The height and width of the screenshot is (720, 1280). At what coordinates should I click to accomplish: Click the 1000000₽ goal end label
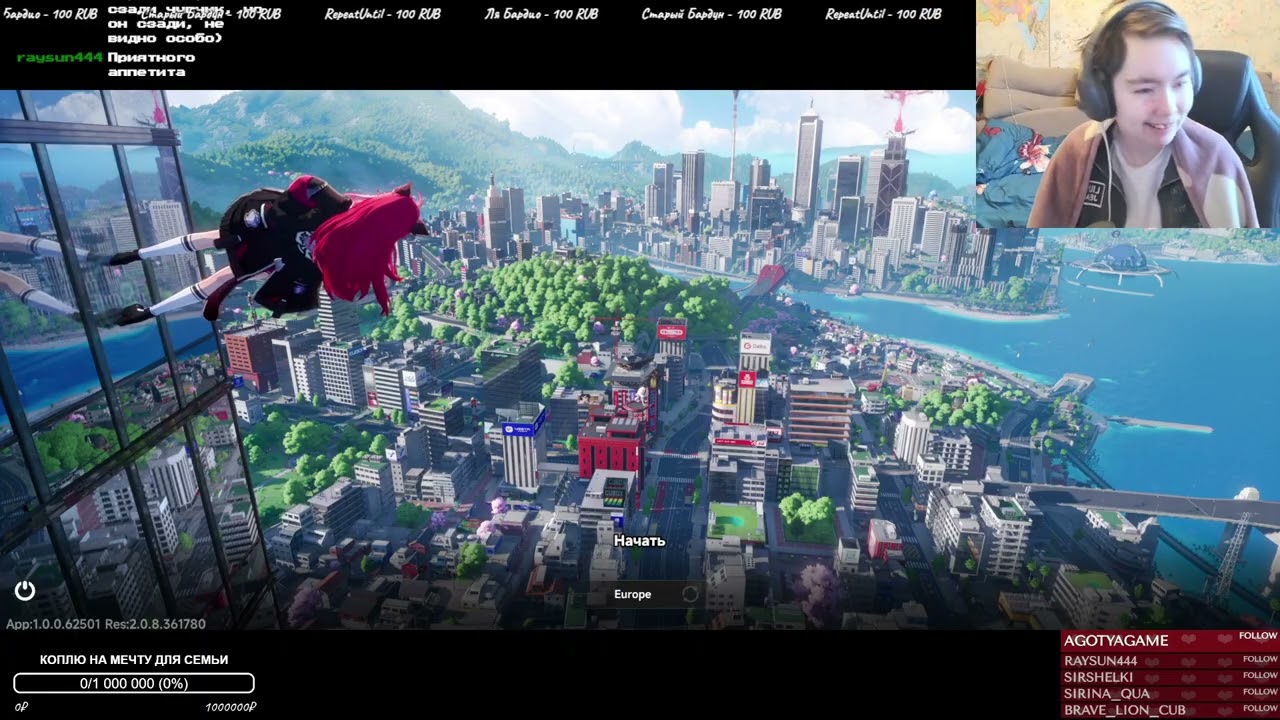tap(231, 707)
